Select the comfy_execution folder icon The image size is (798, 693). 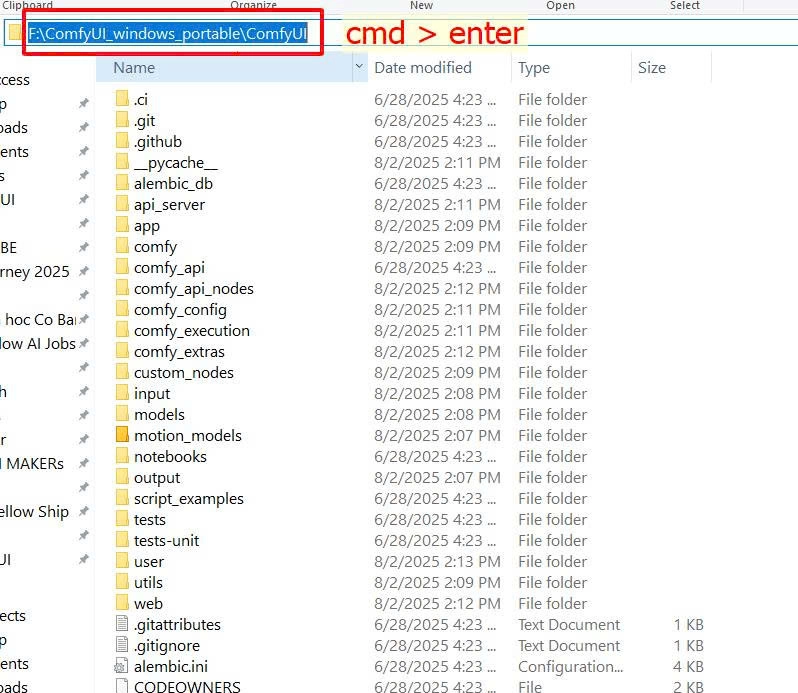click(x=122, y=329)
